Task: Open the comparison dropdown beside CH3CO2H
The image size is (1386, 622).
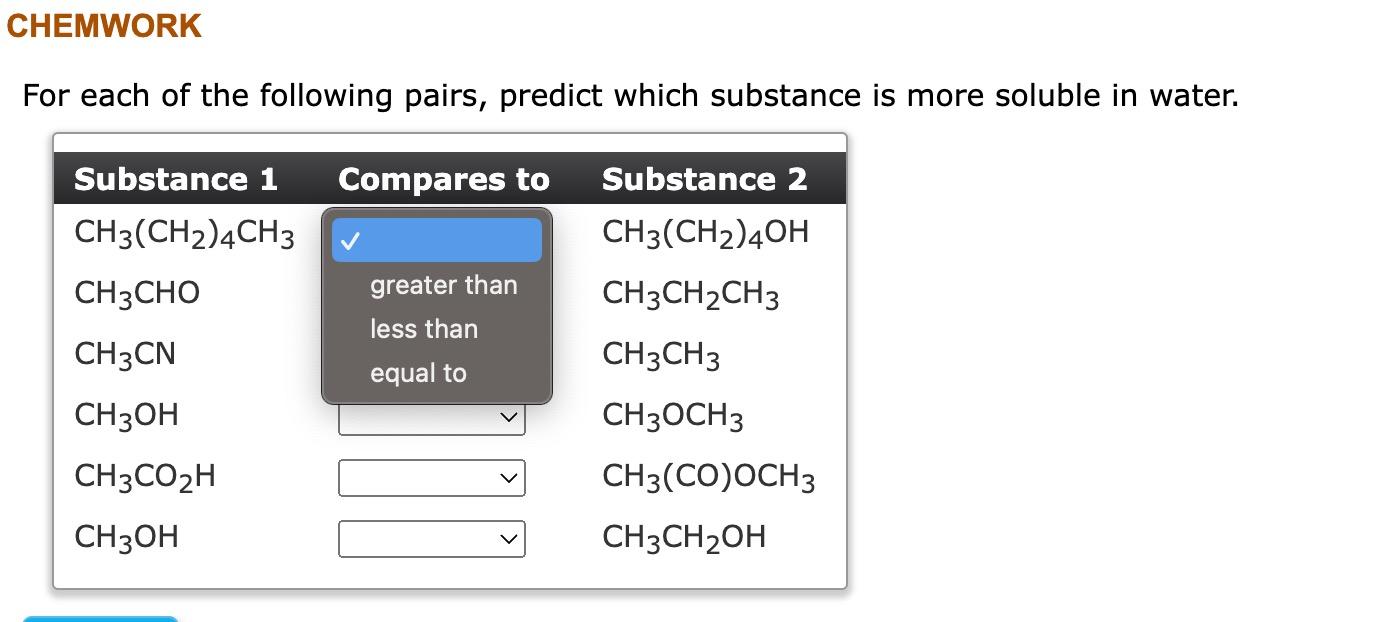Action: click(431, 477)
